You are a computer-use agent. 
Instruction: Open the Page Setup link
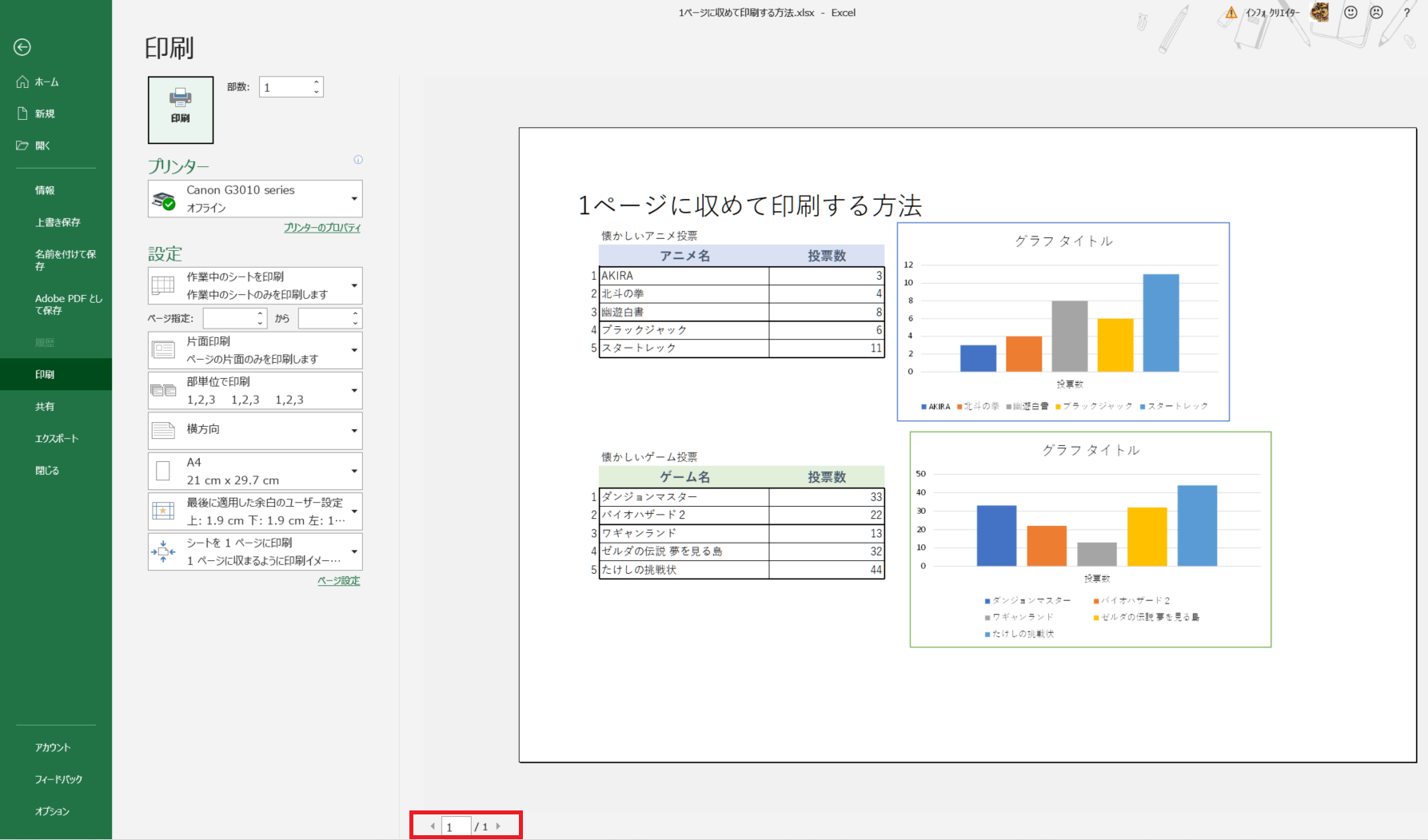338,581
